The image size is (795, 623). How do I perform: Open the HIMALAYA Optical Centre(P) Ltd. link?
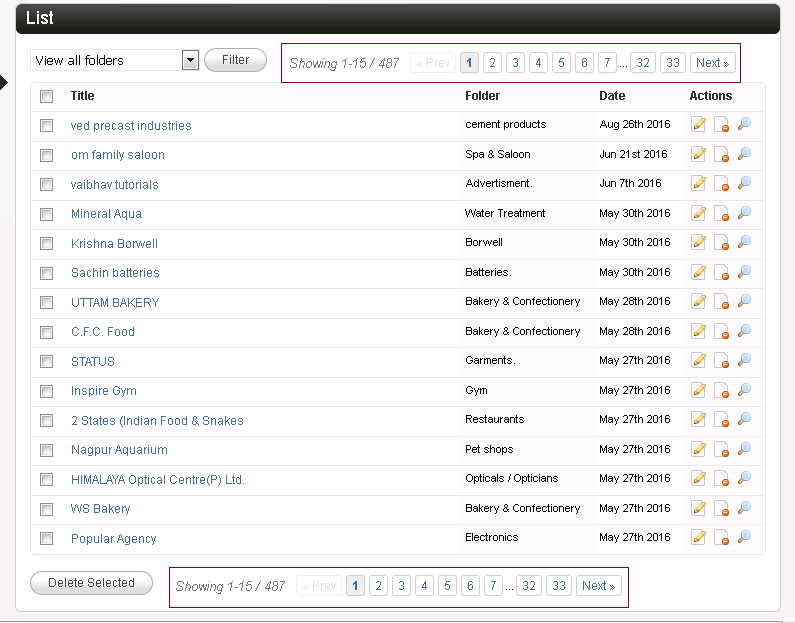[x=158, y=480]
